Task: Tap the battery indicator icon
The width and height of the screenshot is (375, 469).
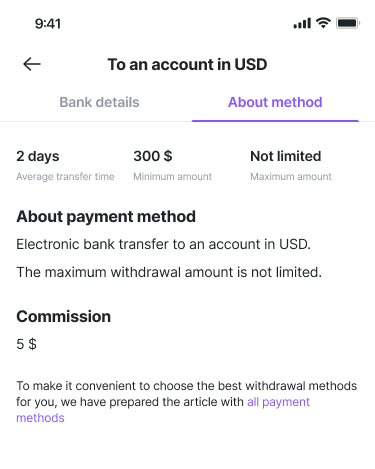Action: (x=348, y=23)
